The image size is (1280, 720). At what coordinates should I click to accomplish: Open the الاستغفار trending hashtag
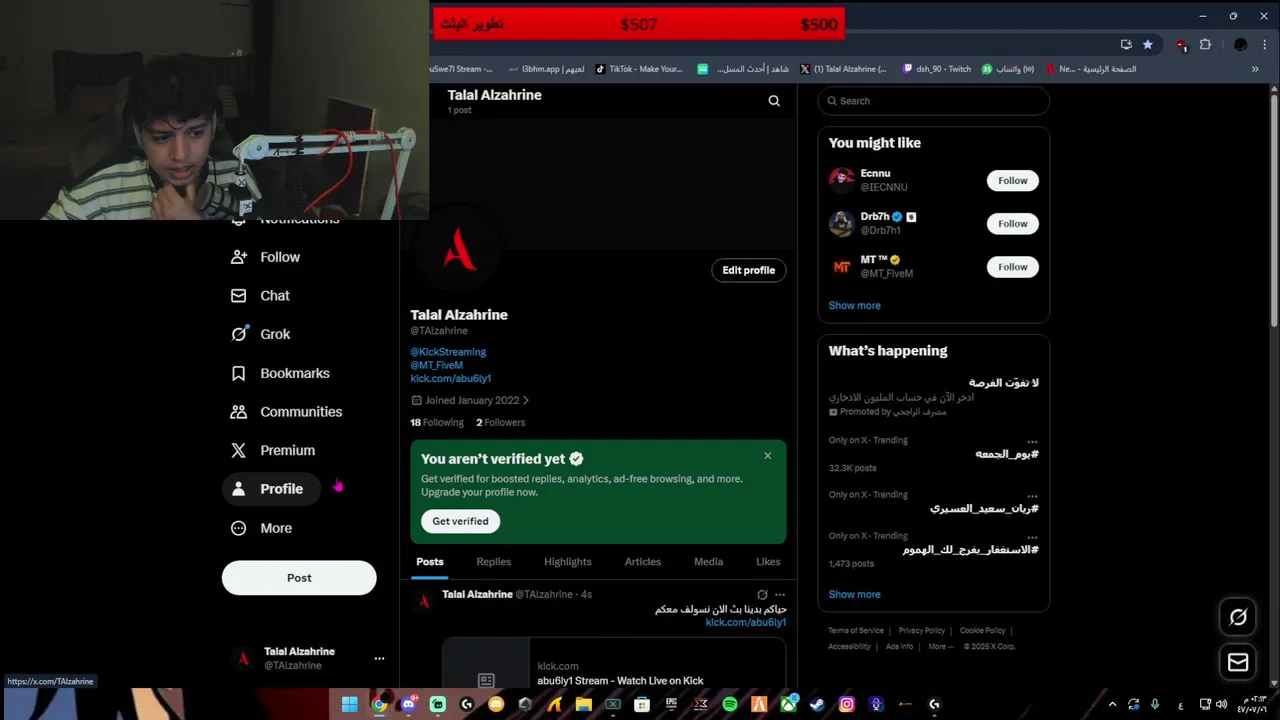click(x=971, y=550)
